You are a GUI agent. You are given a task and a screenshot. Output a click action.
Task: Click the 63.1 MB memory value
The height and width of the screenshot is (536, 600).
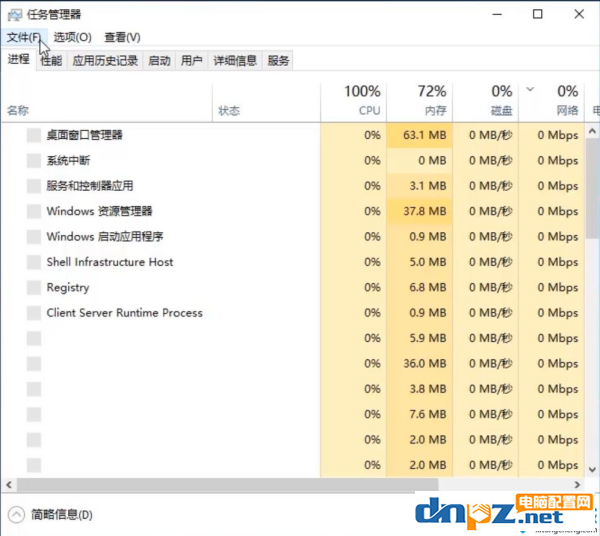(x=425, y=135)
